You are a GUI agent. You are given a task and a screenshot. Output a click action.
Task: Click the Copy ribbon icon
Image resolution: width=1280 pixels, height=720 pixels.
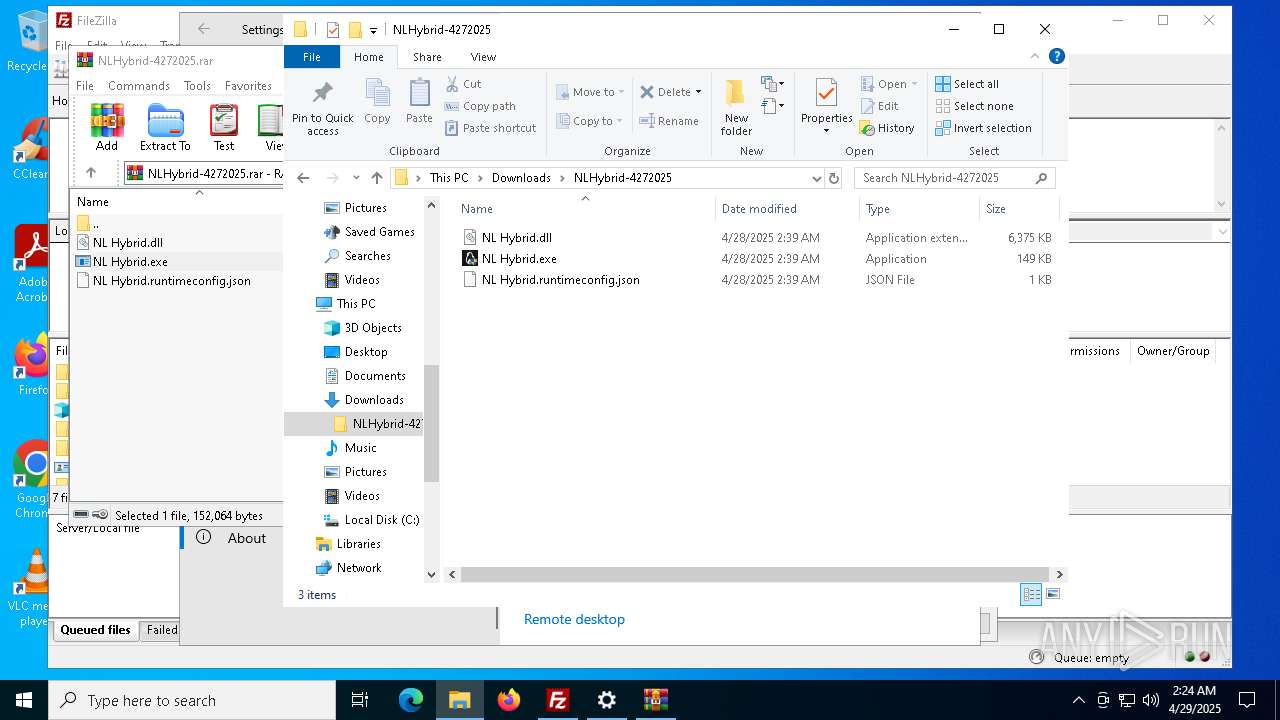pos(377,102)
